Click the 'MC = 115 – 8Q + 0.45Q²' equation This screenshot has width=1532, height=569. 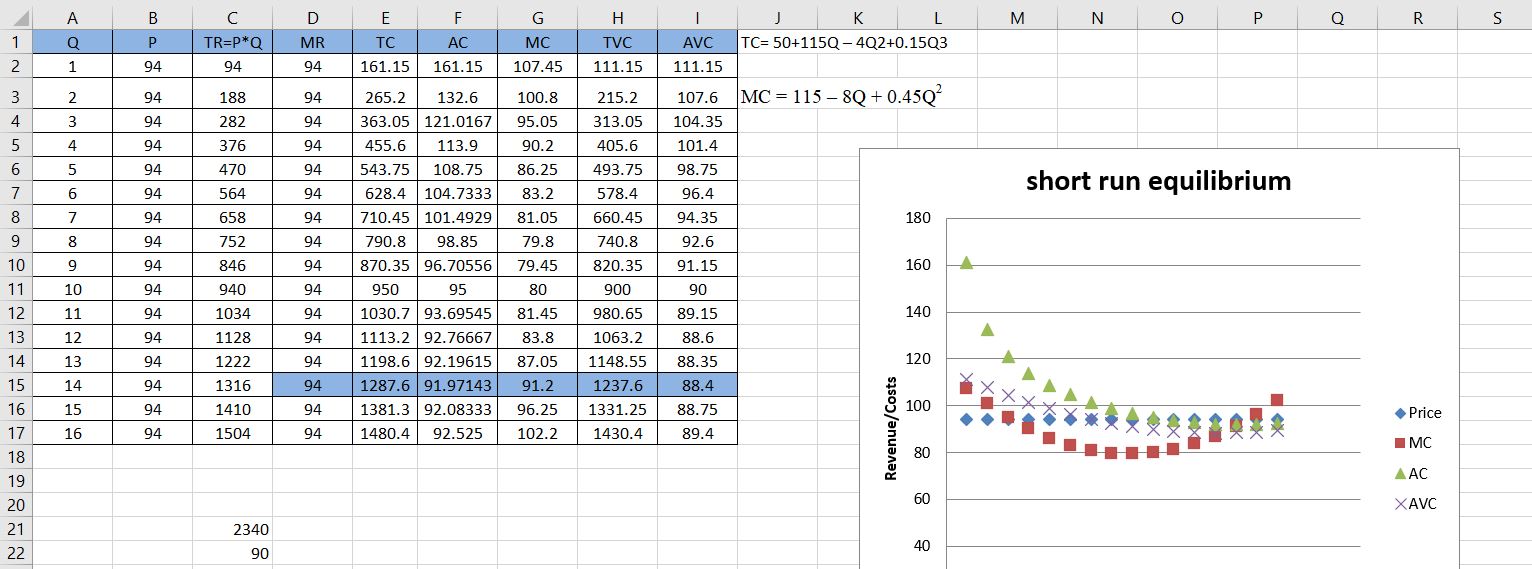point(842,97)
